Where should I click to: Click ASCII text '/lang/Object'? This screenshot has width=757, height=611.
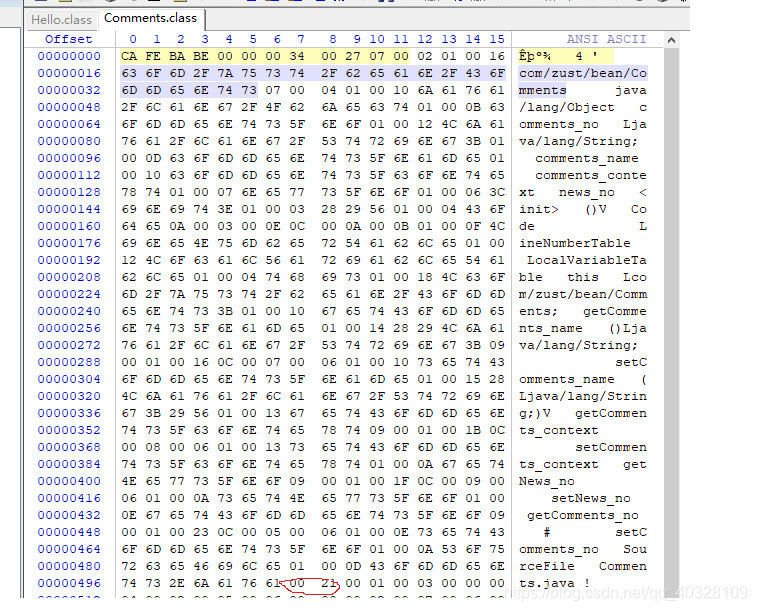pos(567,107)
